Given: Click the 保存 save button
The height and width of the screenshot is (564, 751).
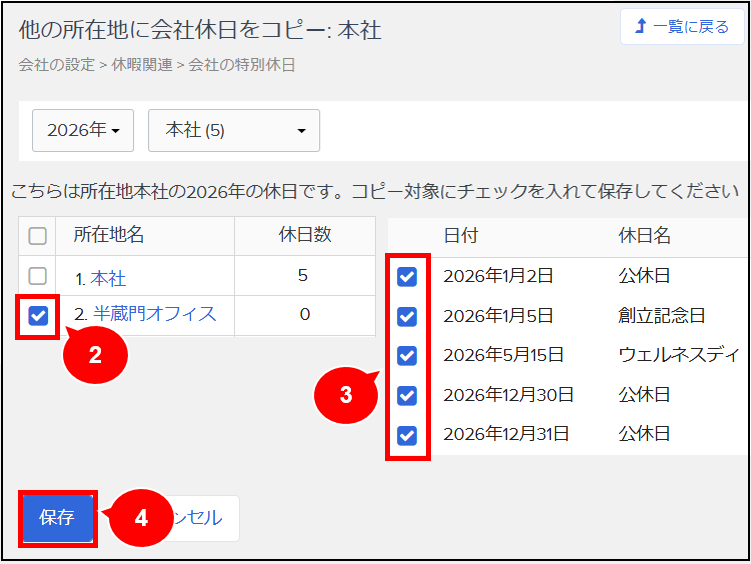Looking at the screenshot, I should (x=57, y=517).
